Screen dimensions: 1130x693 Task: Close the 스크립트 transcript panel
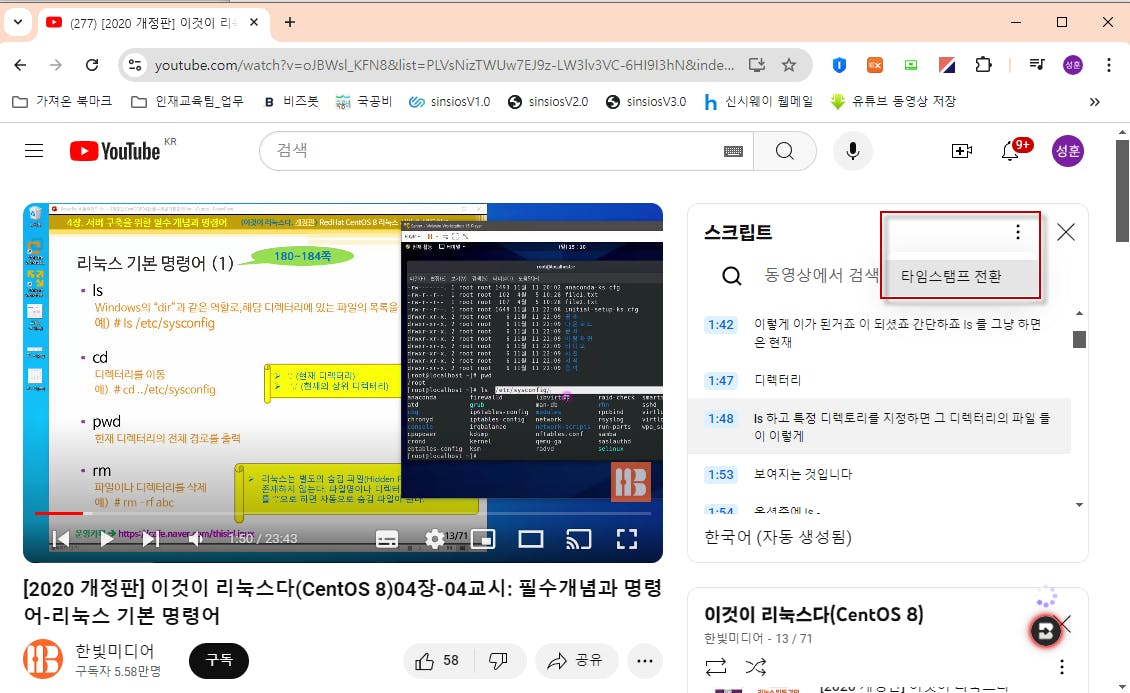[x=1066, y=231]
